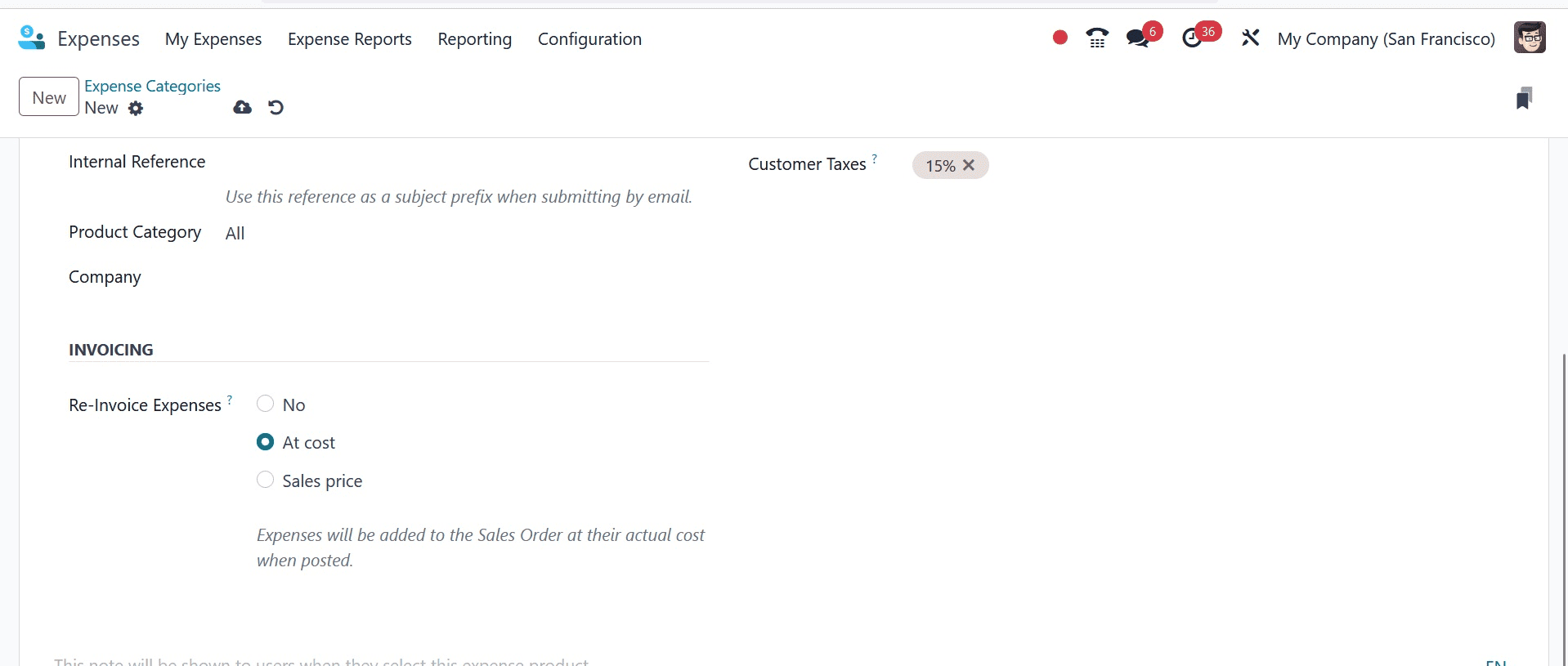Image resolution: width=1568 pixels, height=666 pixels.
Task: Open the Expense Reports menu
Action: point(350,38)
